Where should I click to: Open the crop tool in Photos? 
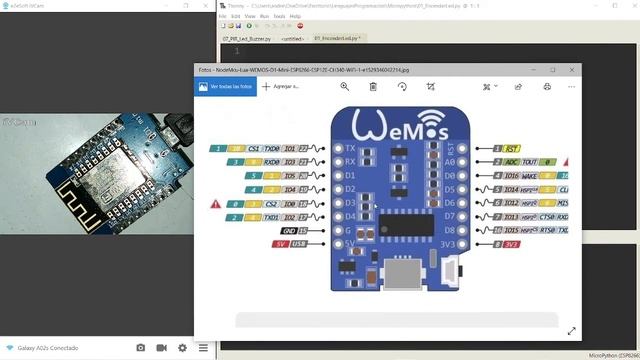[x=431, y=87]
